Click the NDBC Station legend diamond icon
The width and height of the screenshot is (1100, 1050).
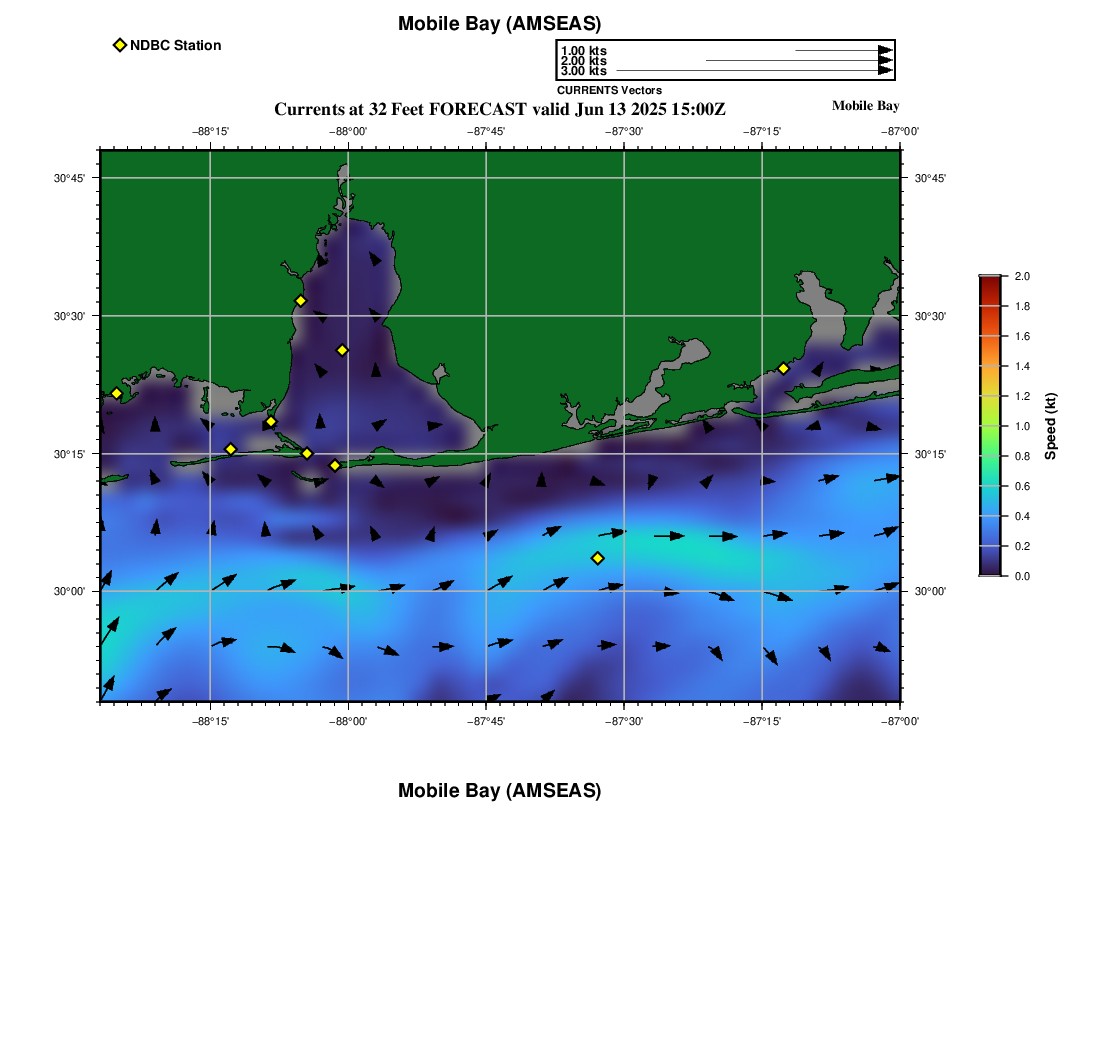(x=120, y=45)
